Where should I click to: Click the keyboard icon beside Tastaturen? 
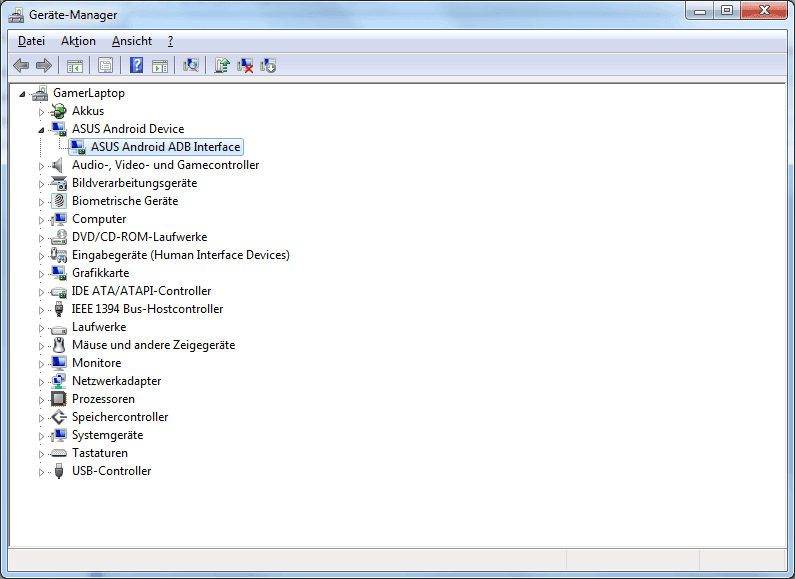[x=59, y=453]
